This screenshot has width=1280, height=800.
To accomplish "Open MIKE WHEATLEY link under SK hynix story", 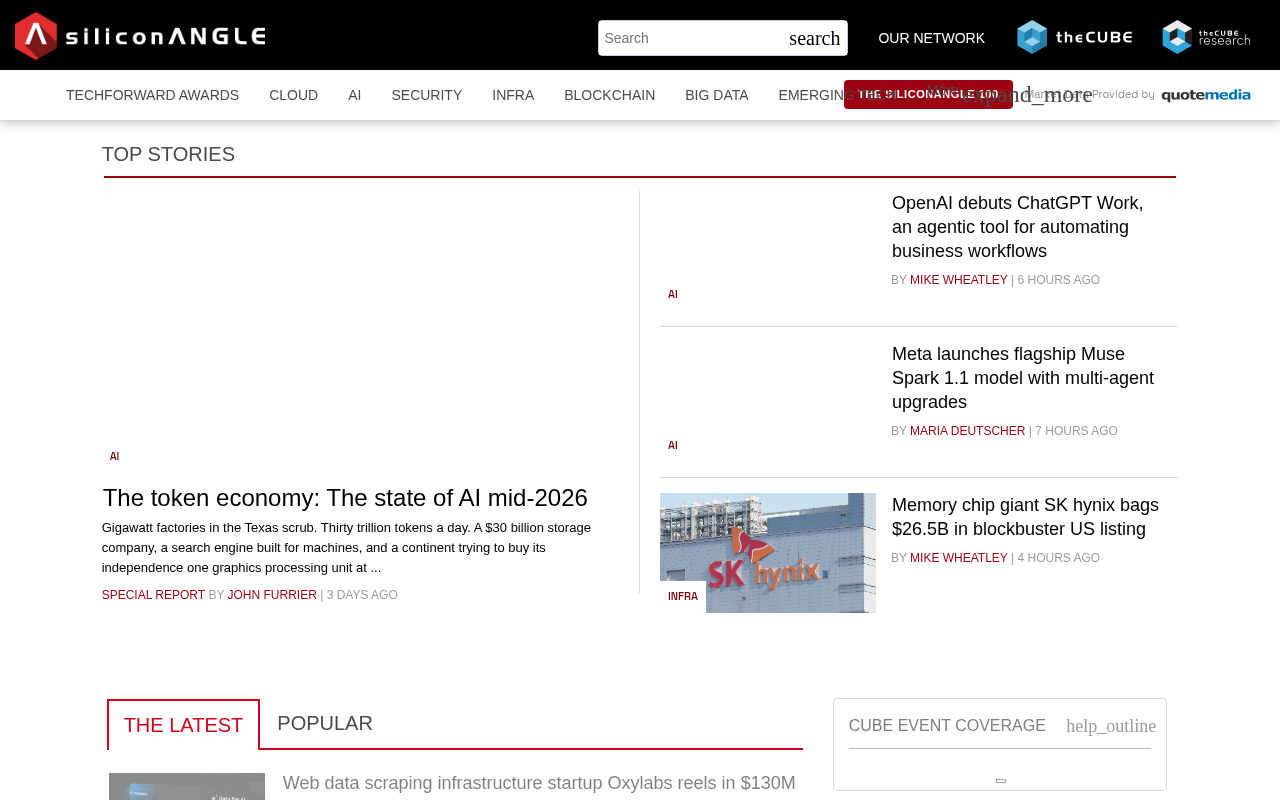I will pos(958,558).
